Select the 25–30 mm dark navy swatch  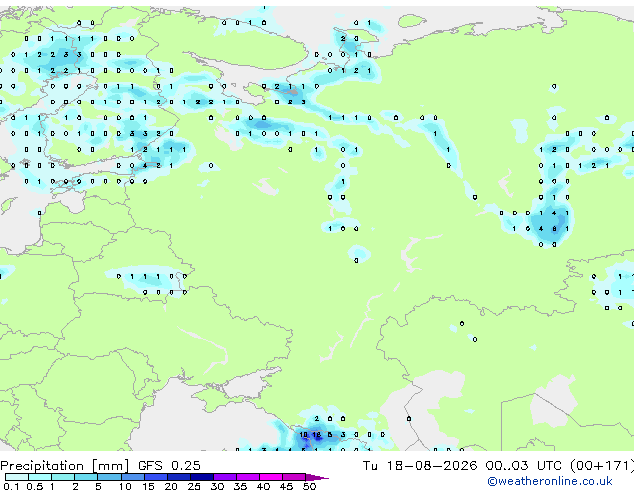[x=202, y=477]
